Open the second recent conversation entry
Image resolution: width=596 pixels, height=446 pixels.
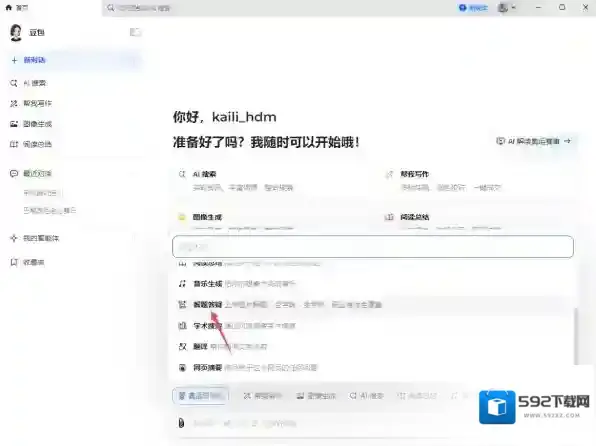[x=49, y=210]
